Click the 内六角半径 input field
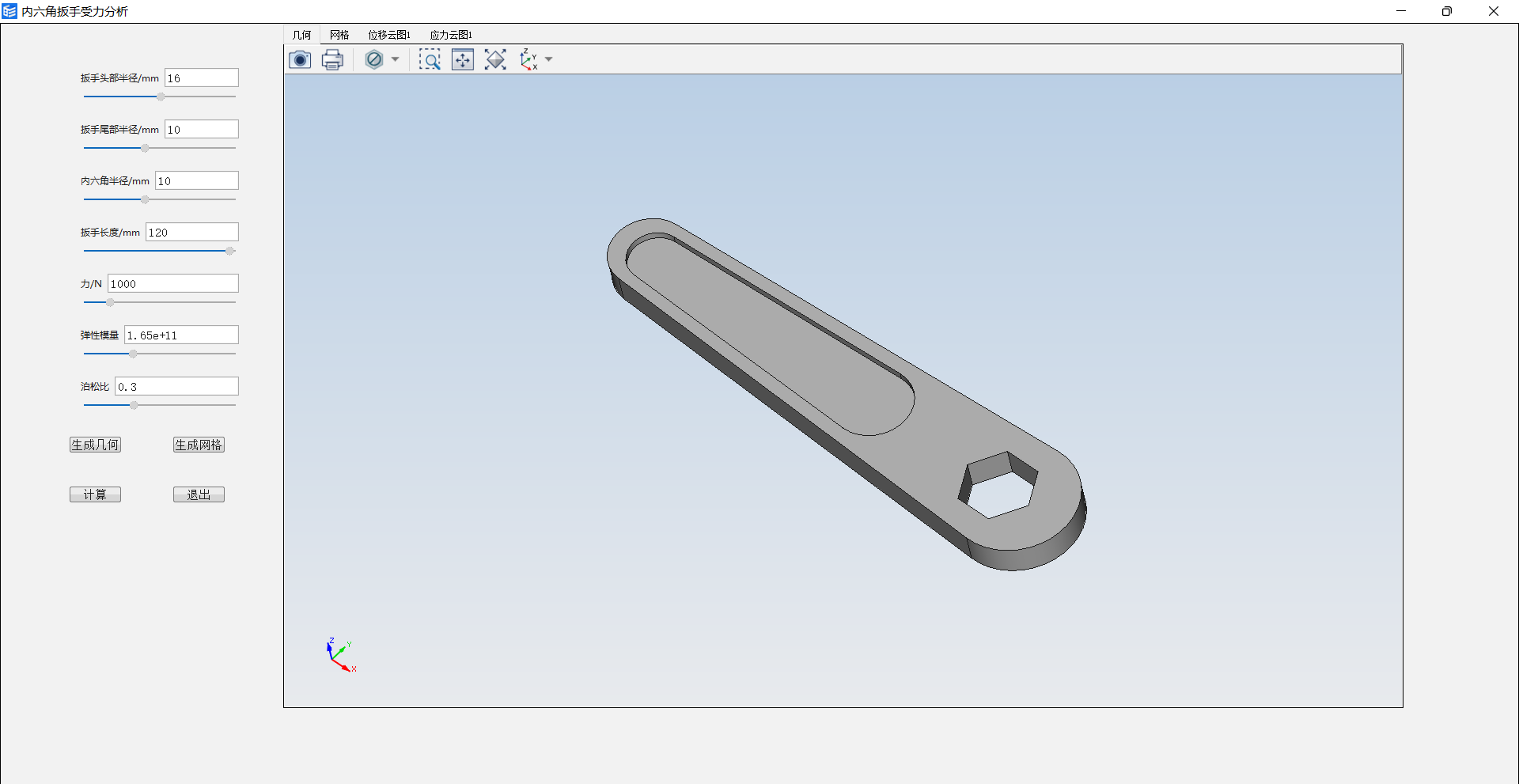Image resolution: width=1519 pixels, height=784 pixels. (197, 180)
